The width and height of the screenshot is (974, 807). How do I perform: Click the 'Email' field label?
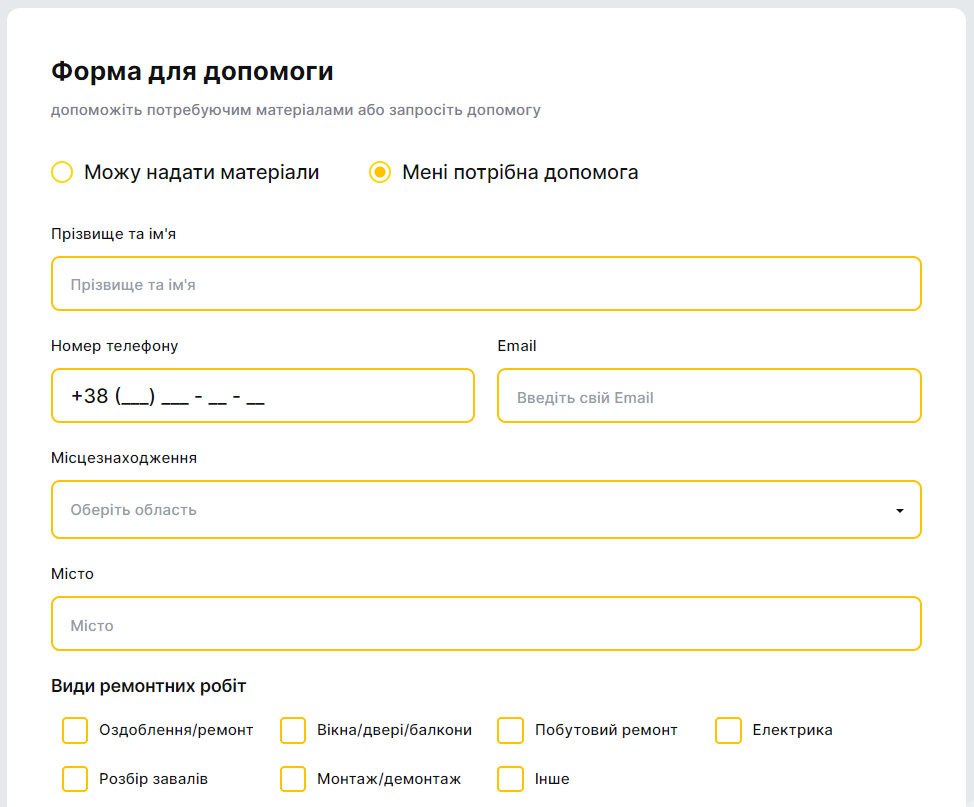coord(517,346)
